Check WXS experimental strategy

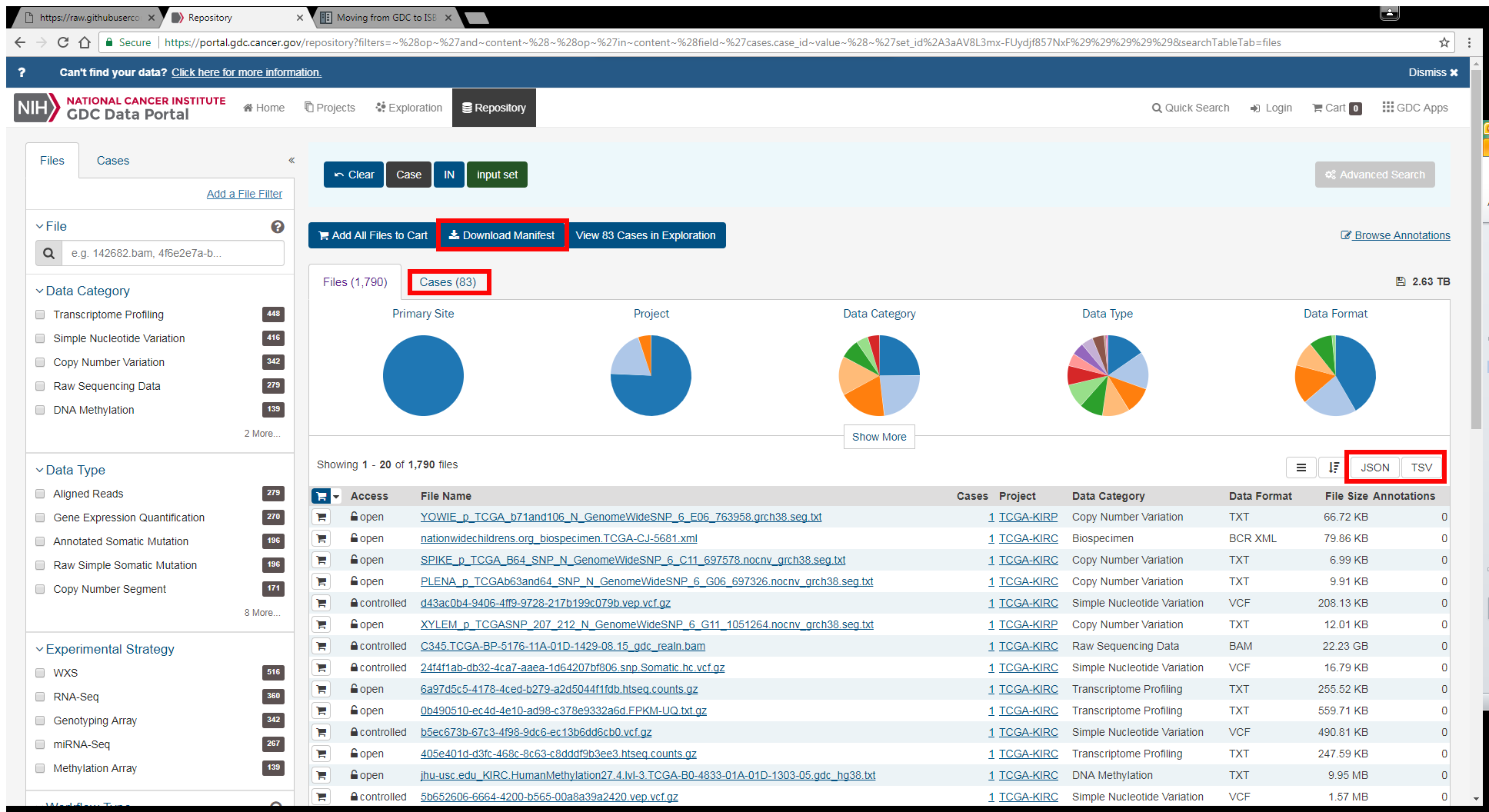point(40,673)
